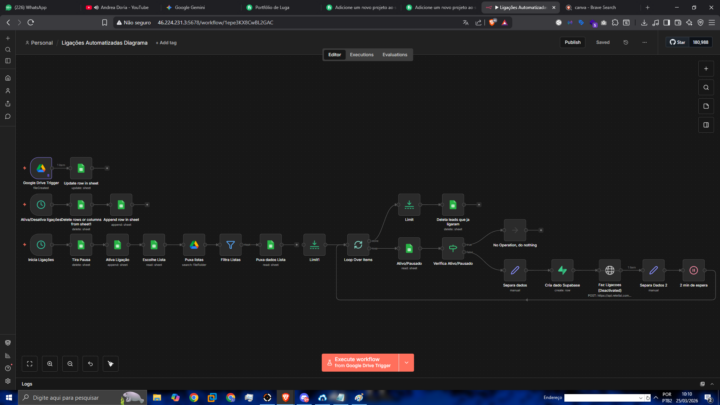Add a node with the plus button
The height and width of the screenshot is (405, 720).
point(706,67)
